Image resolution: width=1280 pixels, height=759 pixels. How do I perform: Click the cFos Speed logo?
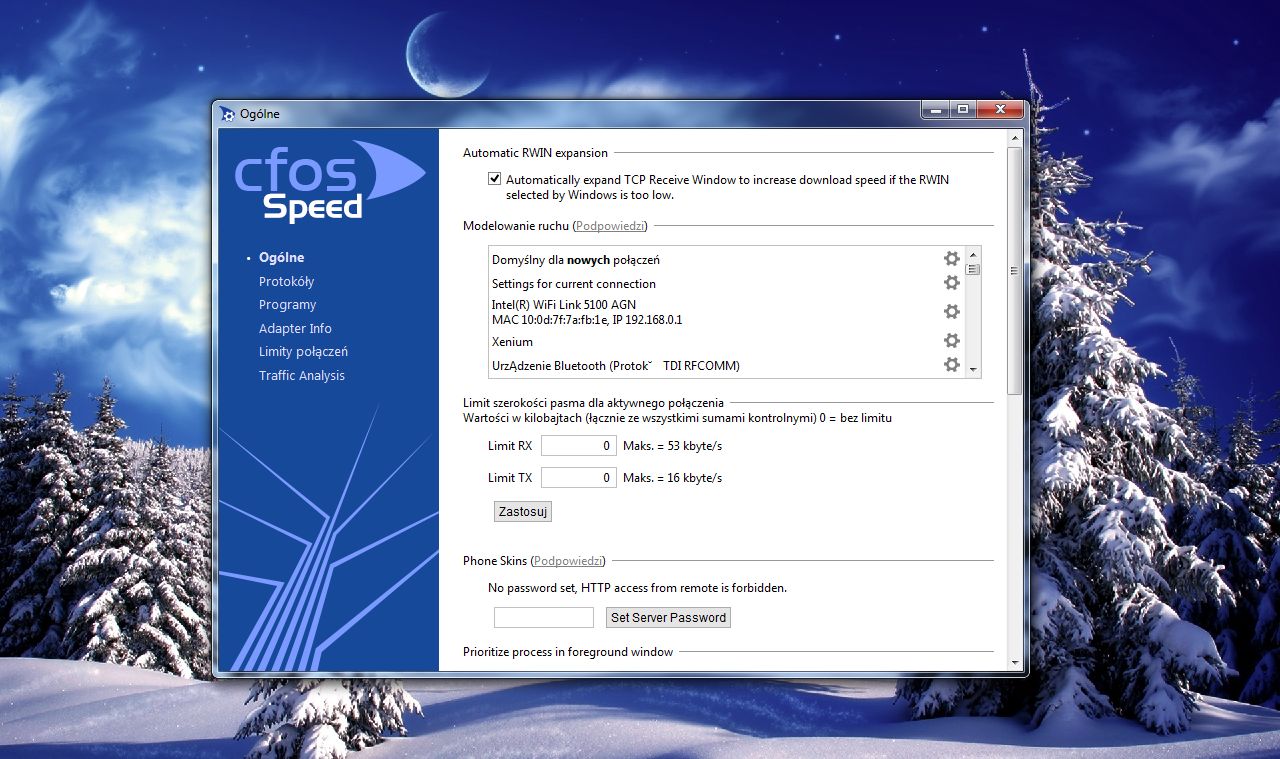click(x=329, y=181)
